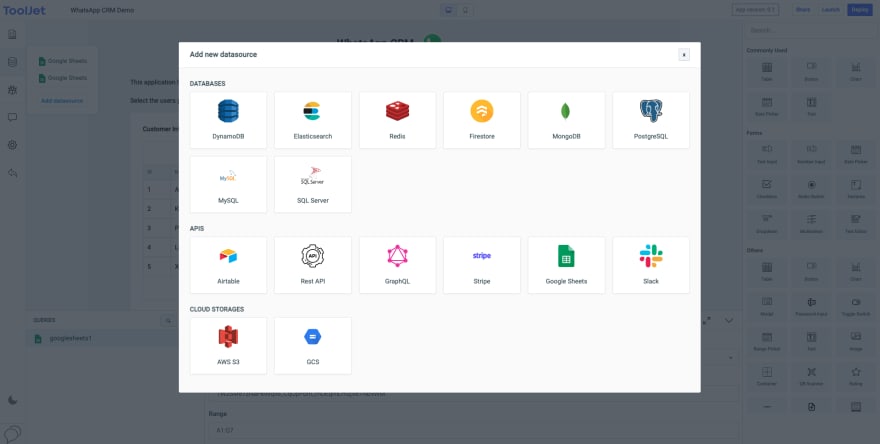
Task: Open the app version selector
Action: (x=755, y=10)
